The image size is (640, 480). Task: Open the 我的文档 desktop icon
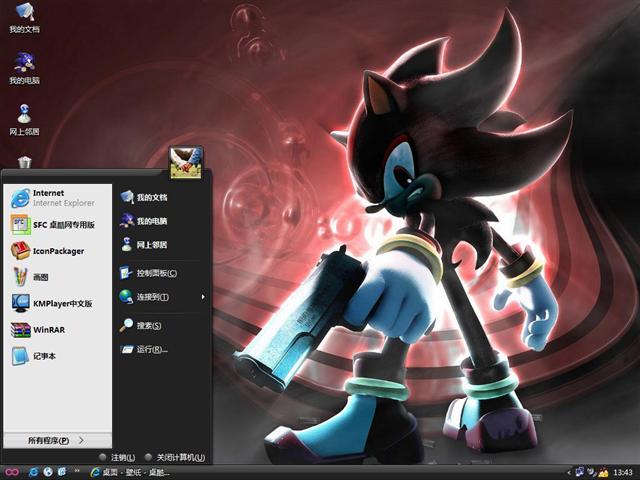24,18
